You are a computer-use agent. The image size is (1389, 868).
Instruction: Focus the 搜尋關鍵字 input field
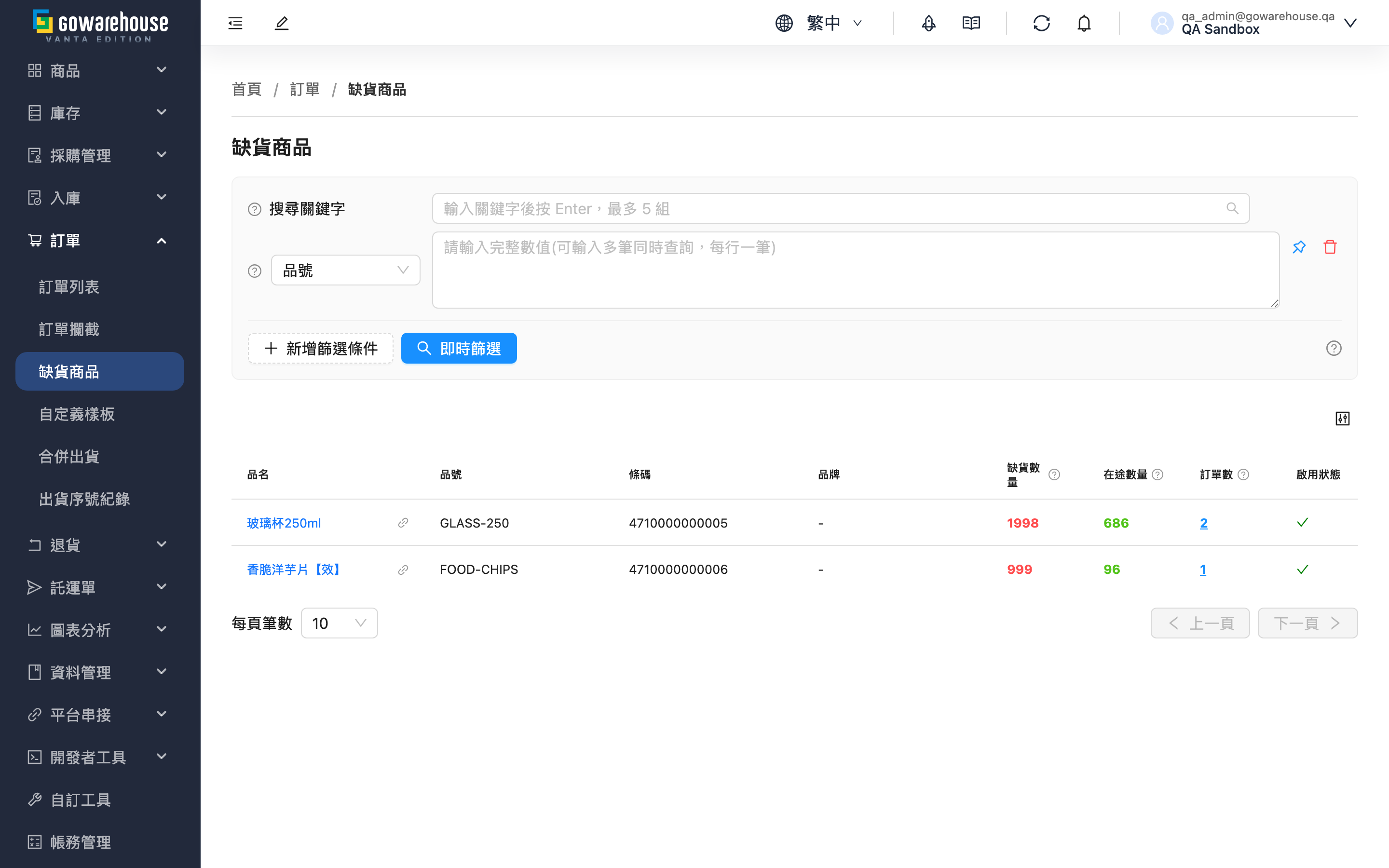click(x=840, y=208)
